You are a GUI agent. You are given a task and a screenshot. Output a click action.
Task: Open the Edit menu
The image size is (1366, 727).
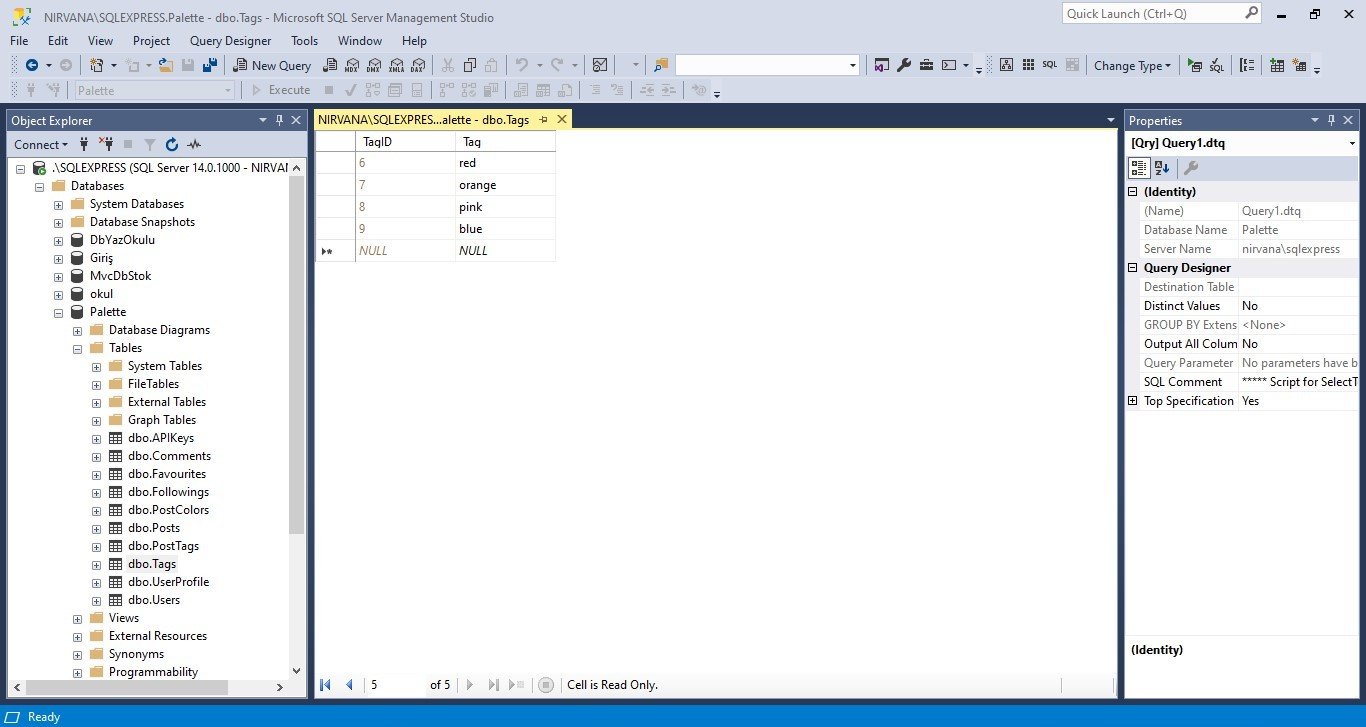(58, 41)
